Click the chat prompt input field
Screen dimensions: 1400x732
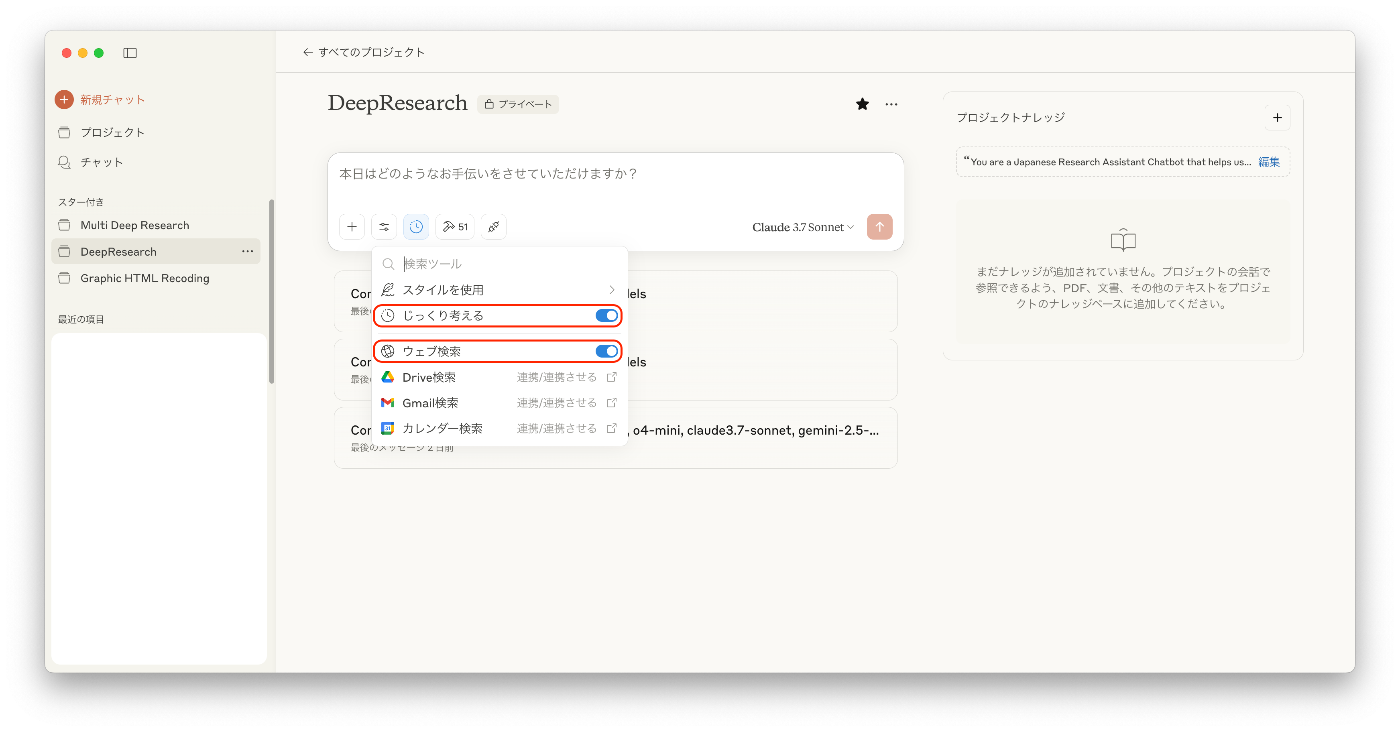click(616, 174)
